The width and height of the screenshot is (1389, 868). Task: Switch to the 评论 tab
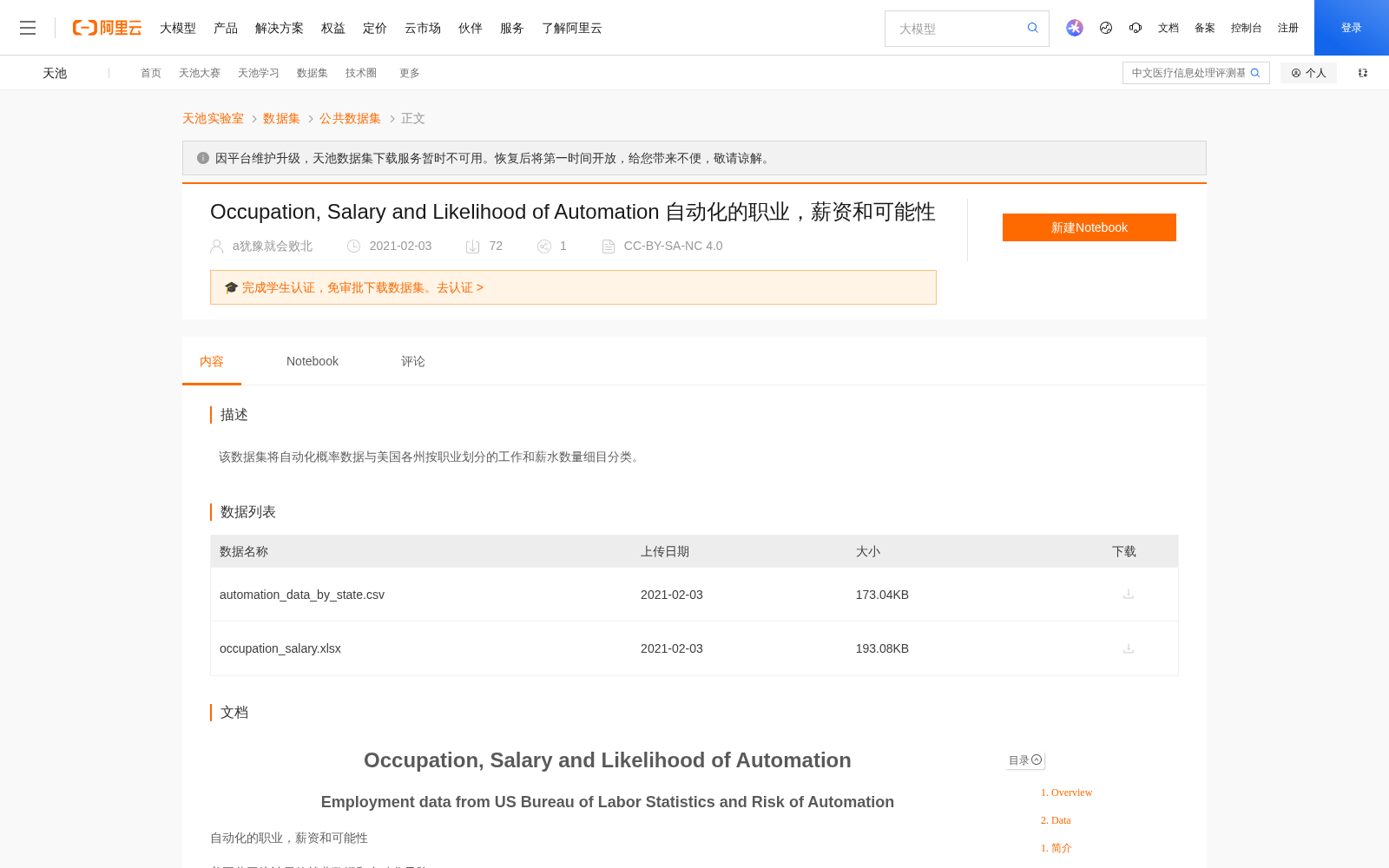pos(413,361)
